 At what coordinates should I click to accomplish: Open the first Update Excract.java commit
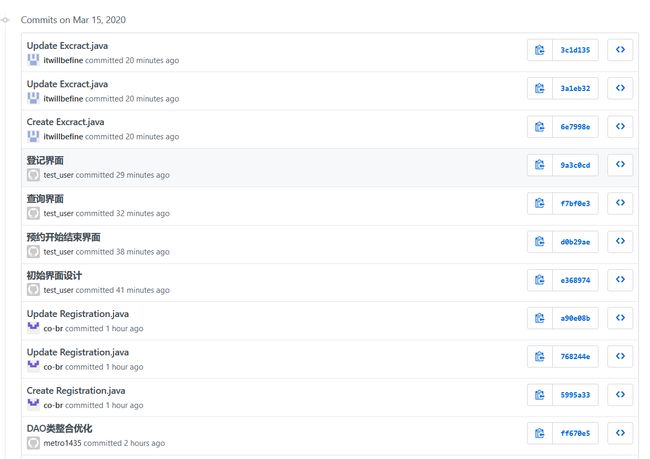67,46
